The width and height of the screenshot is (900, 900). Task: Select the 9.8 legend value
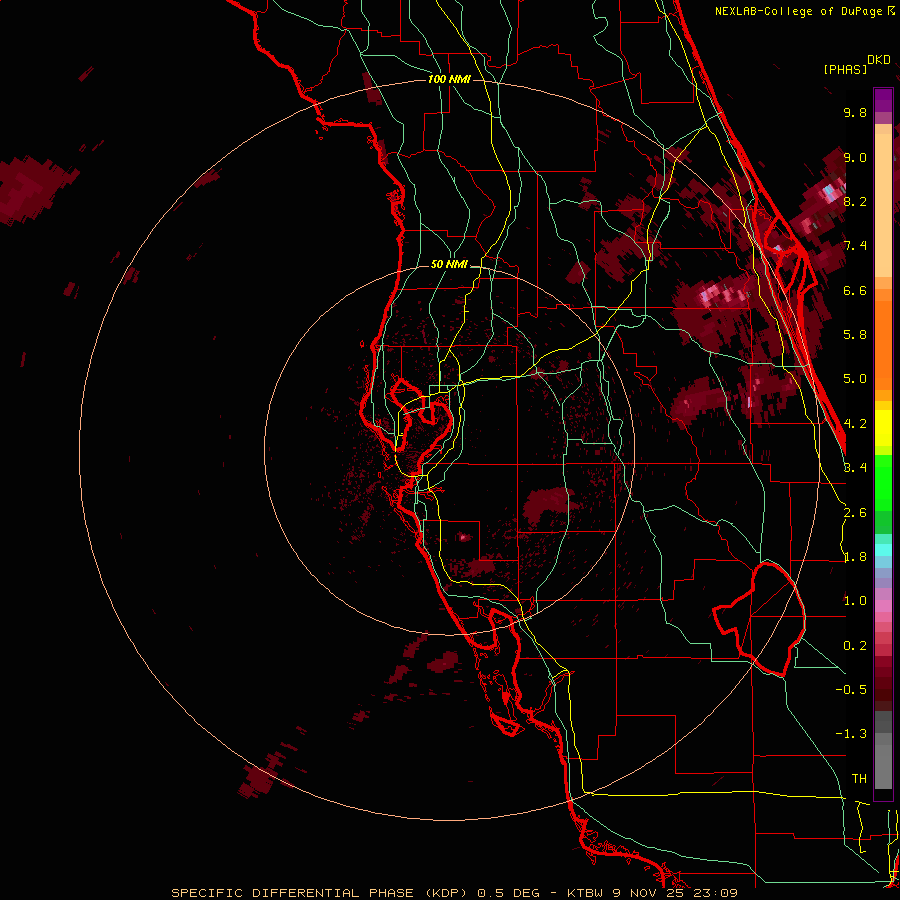click(x=855, y=112)
